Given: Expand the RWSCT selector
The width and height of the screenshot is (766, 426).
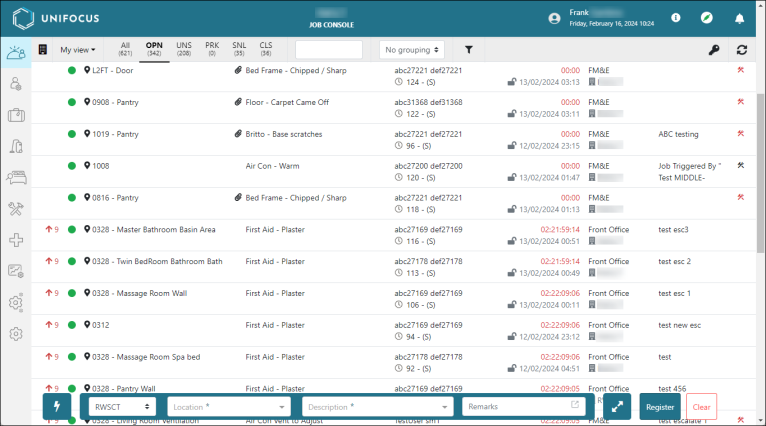Looking at the screenshot, I should 121,407.
